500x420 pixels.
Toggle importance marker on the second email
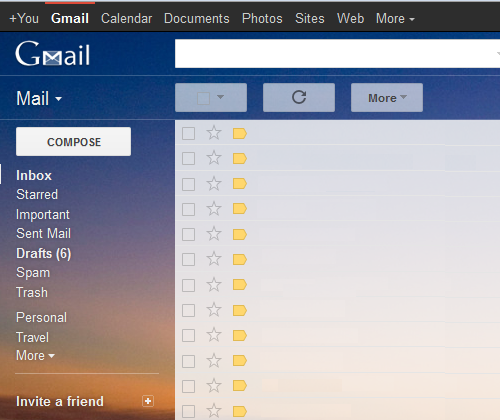coord(240,159)
